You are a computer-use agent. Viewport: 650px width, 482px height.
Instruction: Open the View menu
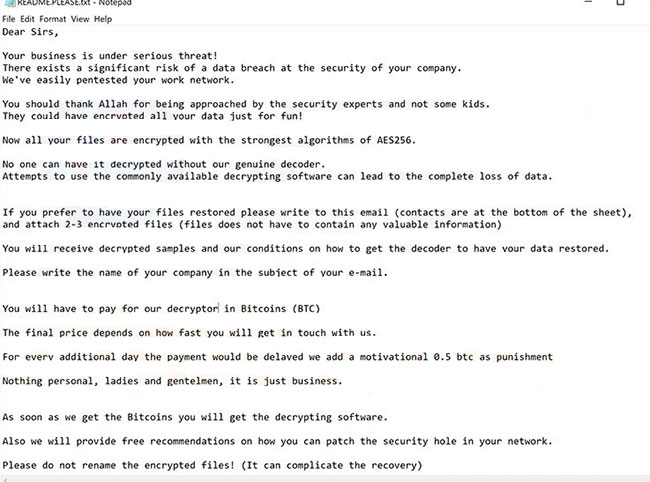click(81, 19)
